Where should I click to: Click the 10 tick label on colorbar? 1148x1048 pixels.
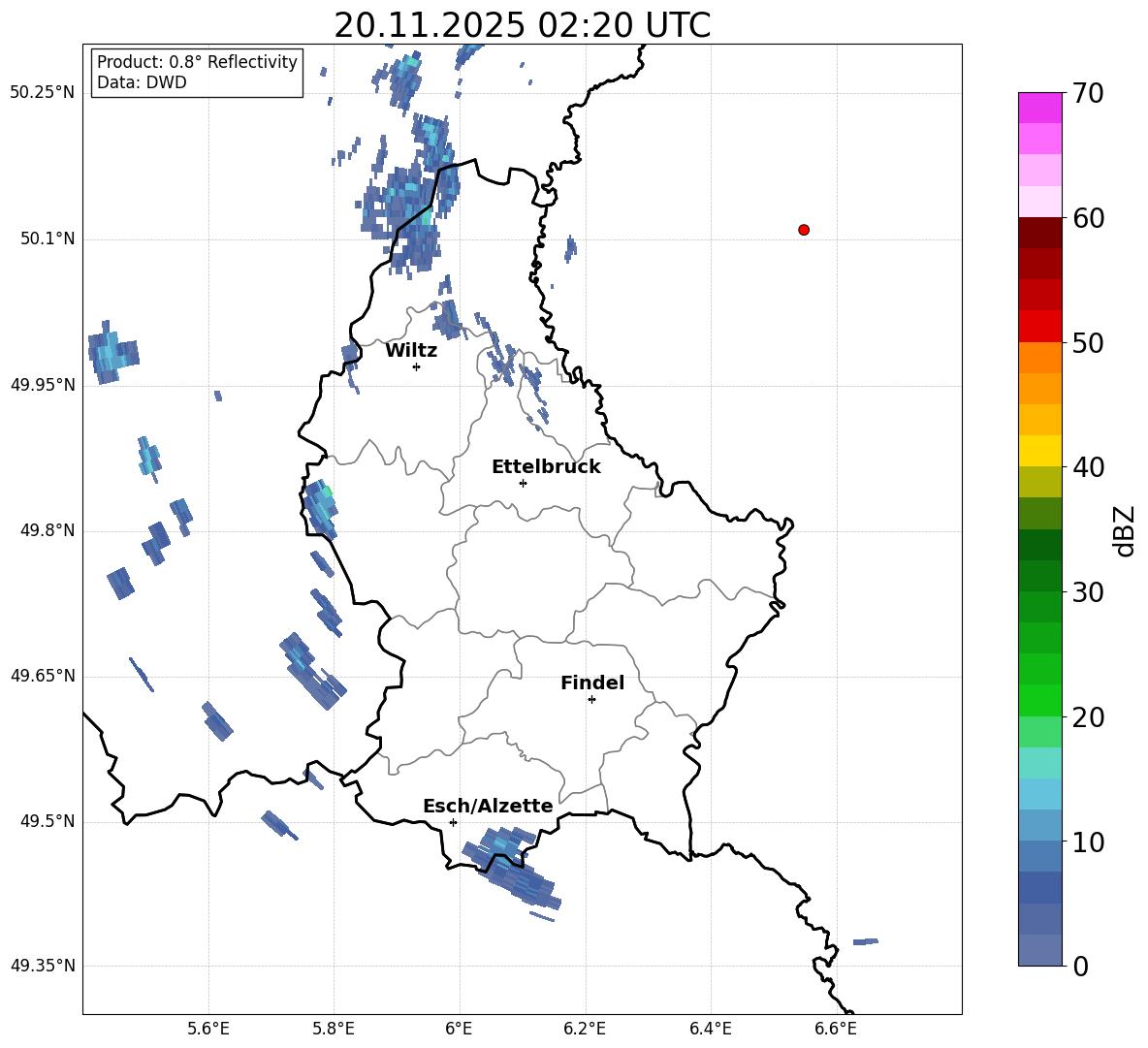(1088, 842)
